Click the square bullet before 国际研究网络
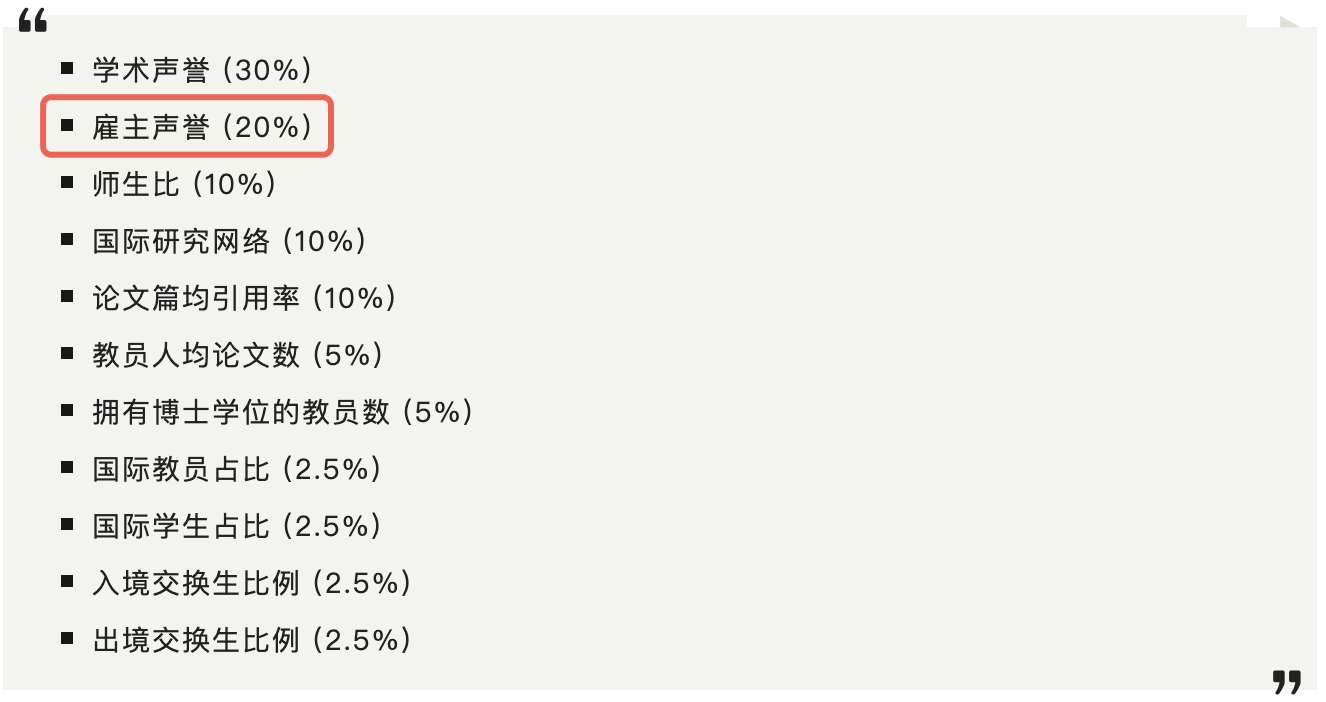Screen dimensions: 1326x702 click(x=67, y=240)
